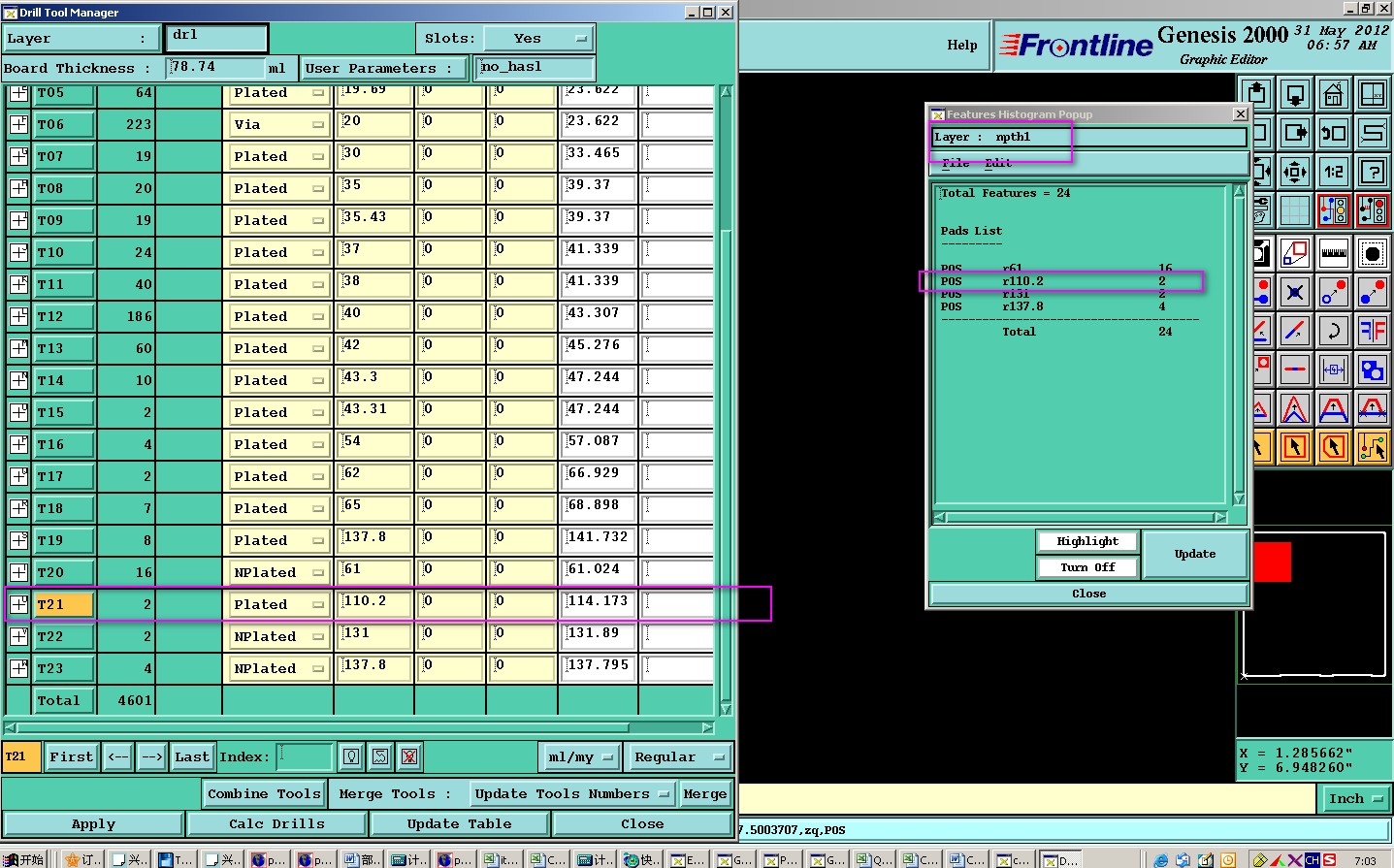This screenshot has width=1394, height=868.
Task: Select the mirror F icon
Action: pyautogui.click(x=1373, y=331)
